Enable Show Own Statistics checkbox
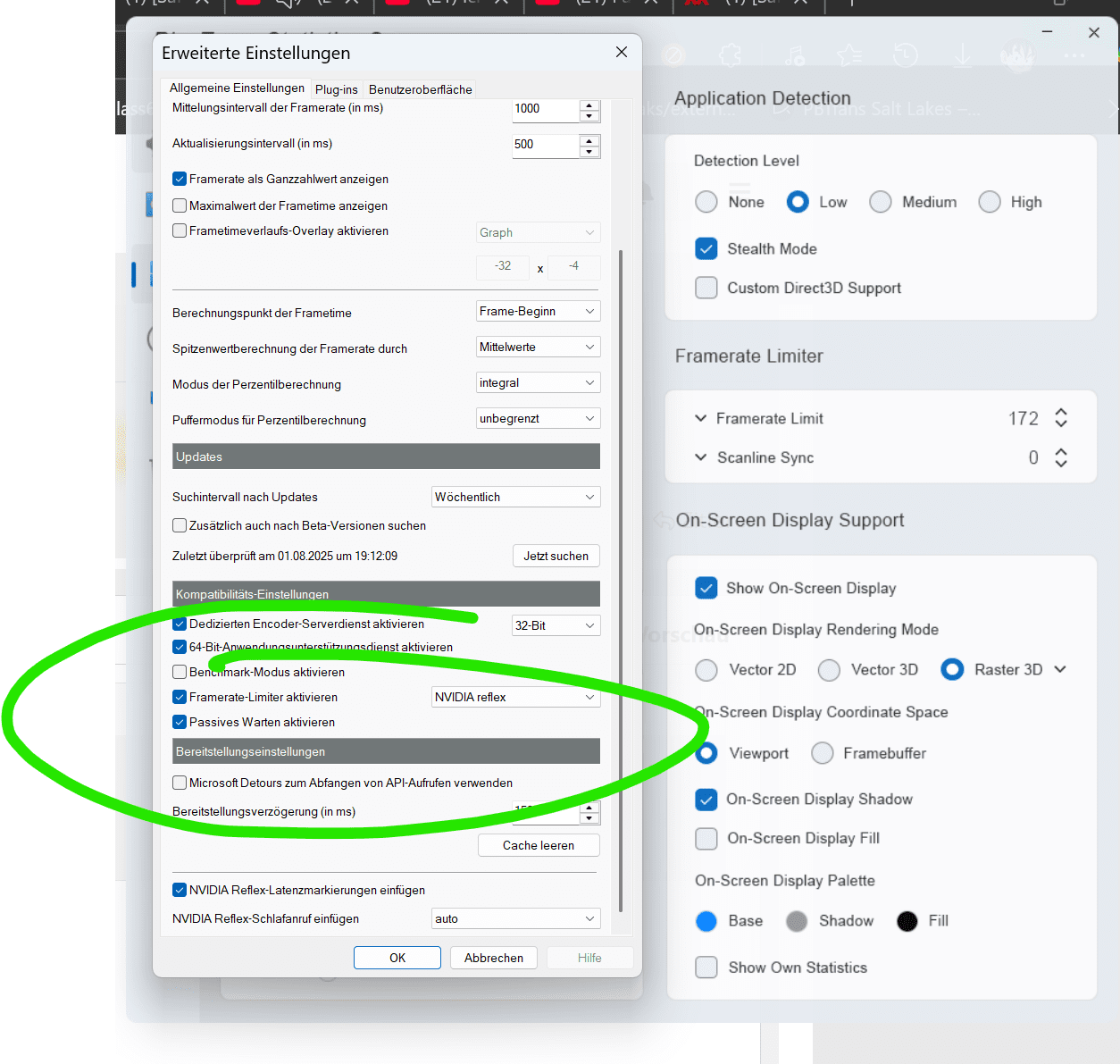The width and height of the screenshot is (1120, 1064). click(706, 968)
